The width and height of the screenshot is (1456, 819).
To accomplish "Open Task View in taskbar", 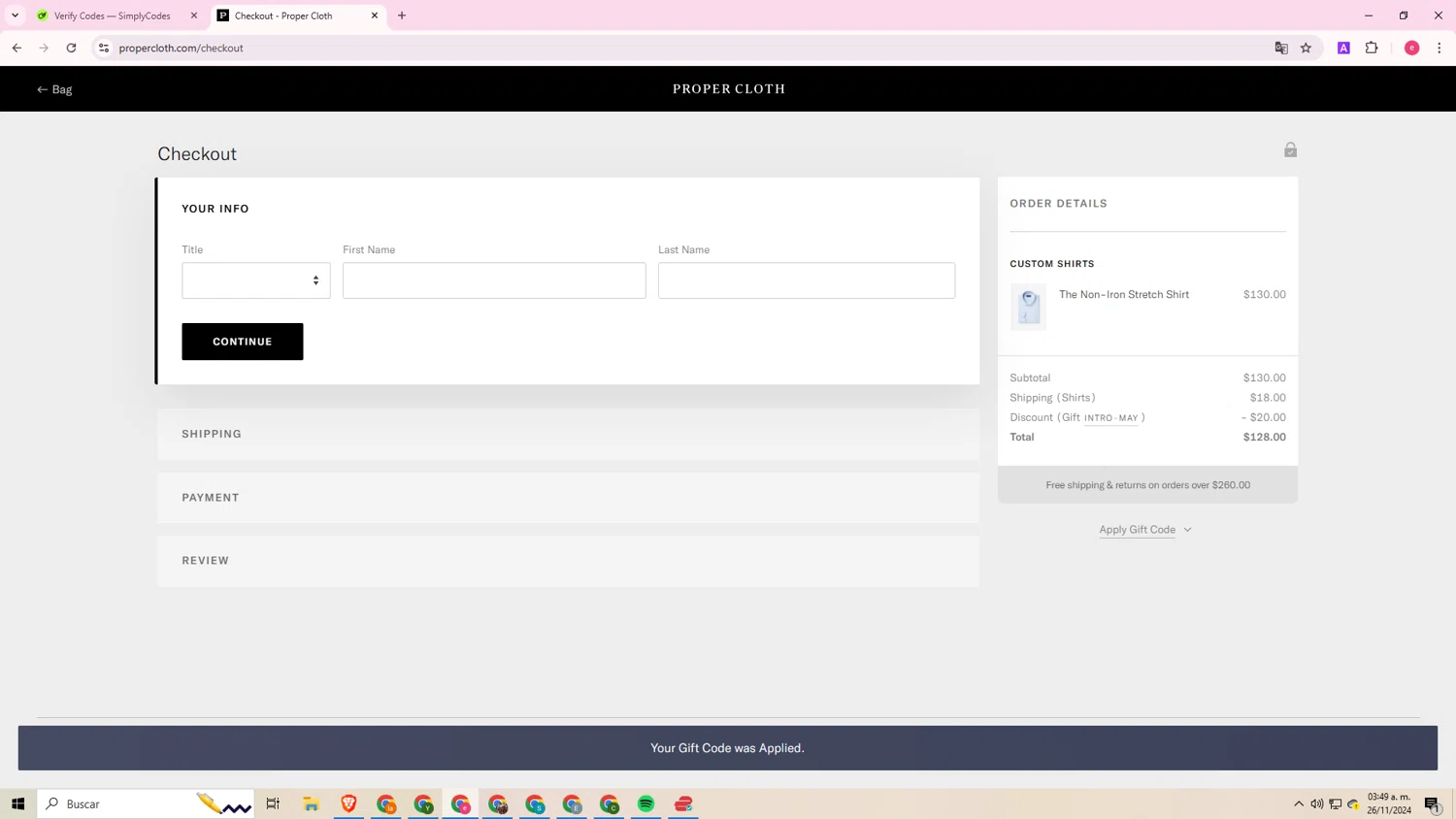I will click(273, 803).
